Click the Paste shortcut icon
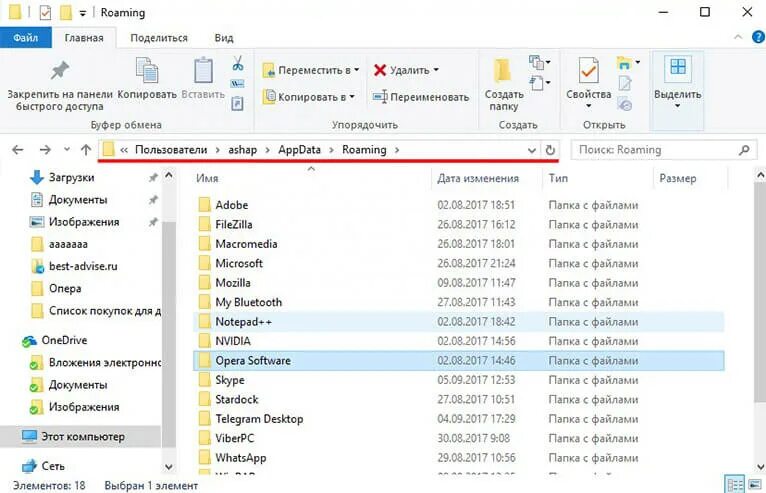This screenshot has height=493, width=766. (237, 103)
